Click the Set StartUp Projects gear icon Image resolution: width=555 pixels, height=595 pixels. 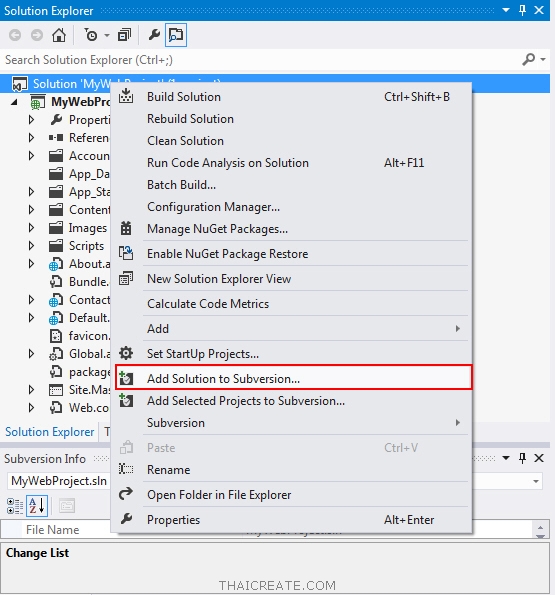point(126,353)
